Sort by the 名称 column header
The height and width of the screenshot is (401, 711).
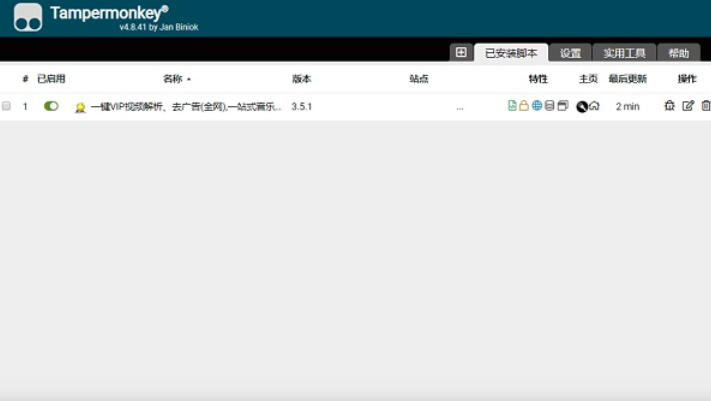173,79
